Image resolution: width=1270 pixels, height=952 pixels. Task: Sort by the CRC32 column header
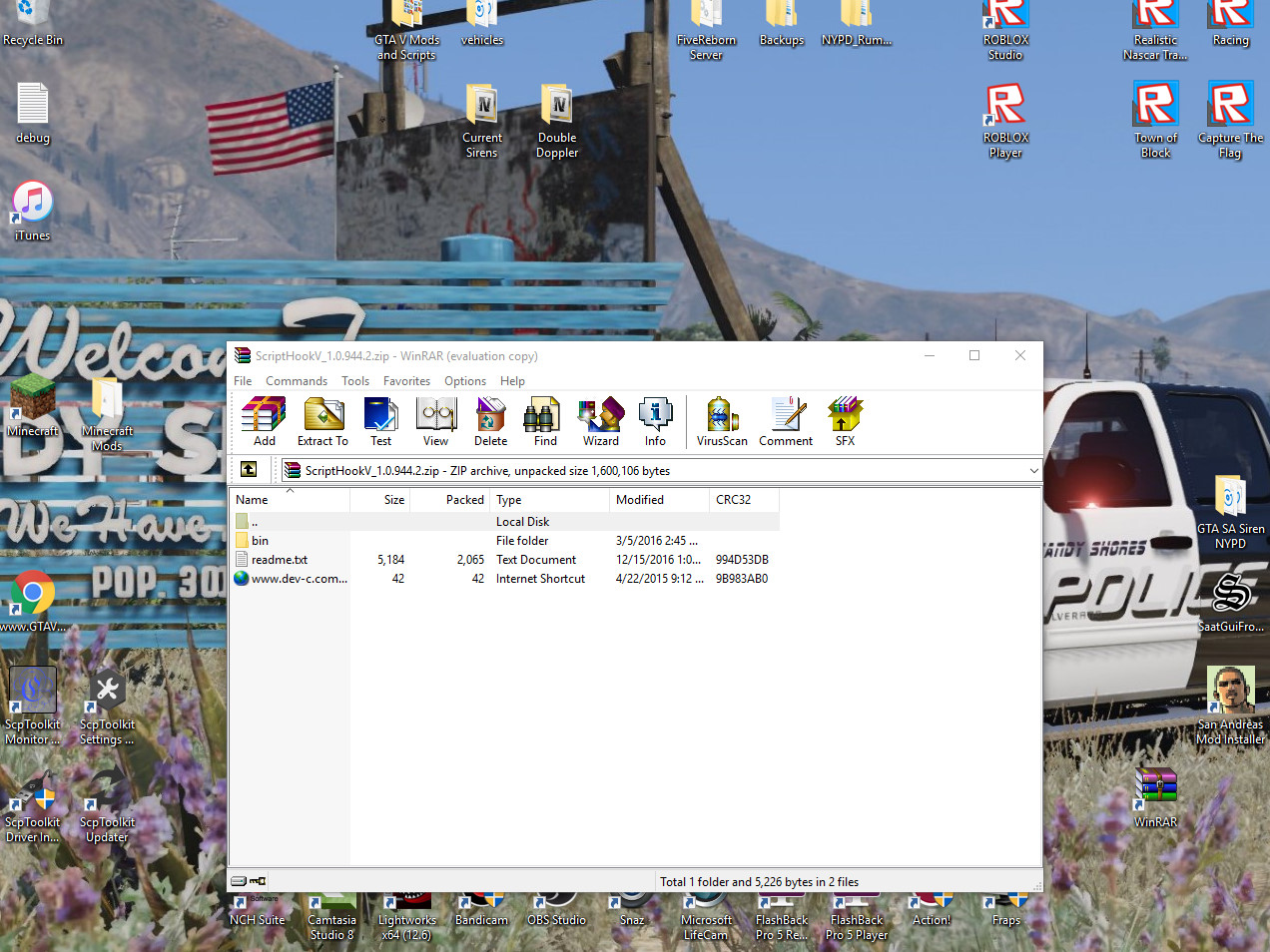[x=745, y=500]
